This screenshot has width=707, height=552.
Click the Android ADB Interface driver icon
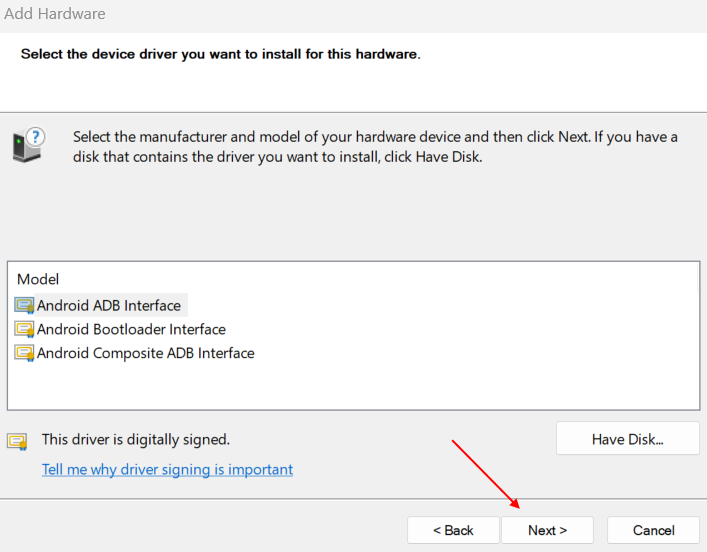click(24, 305)
